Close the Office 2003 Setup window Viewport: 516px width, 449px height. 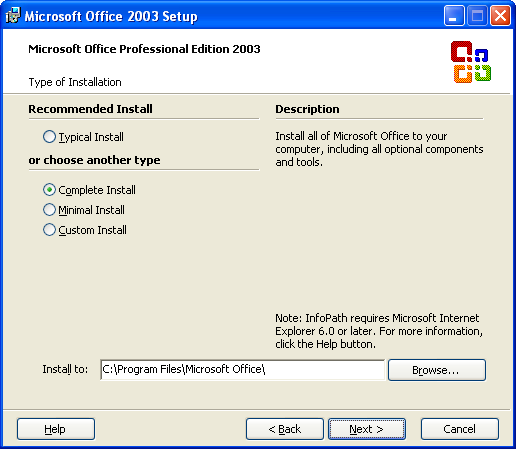point(500,16)
